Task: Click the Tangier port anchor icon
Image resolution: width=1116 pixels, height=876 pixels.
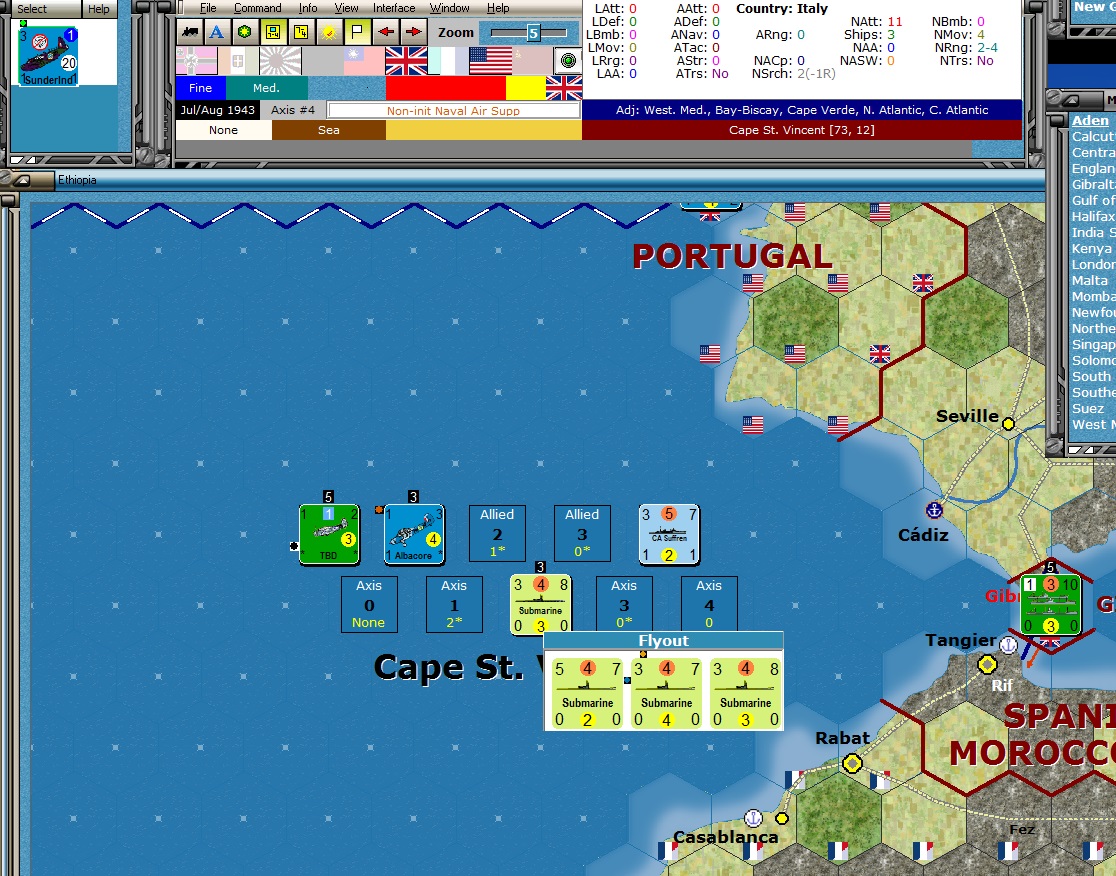Action: click(x=1008, y=645)
